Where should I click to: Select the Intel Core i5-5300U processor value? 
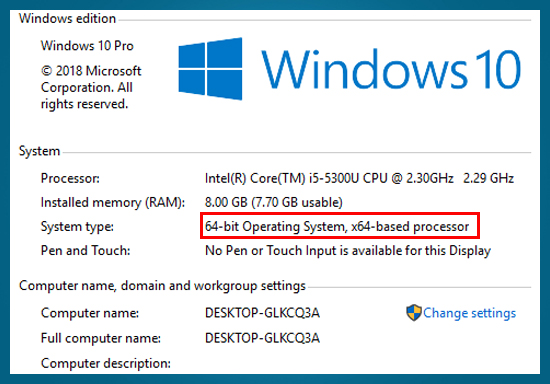coord(359,178)
